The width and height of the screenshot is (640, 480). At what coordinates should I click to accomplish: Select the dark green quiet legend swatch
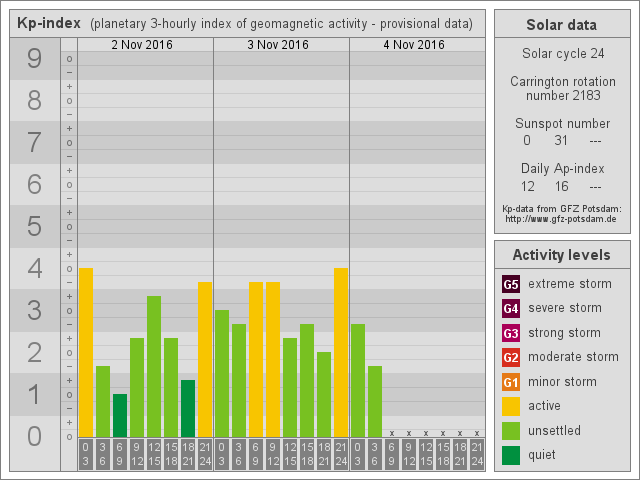point(511,455)
